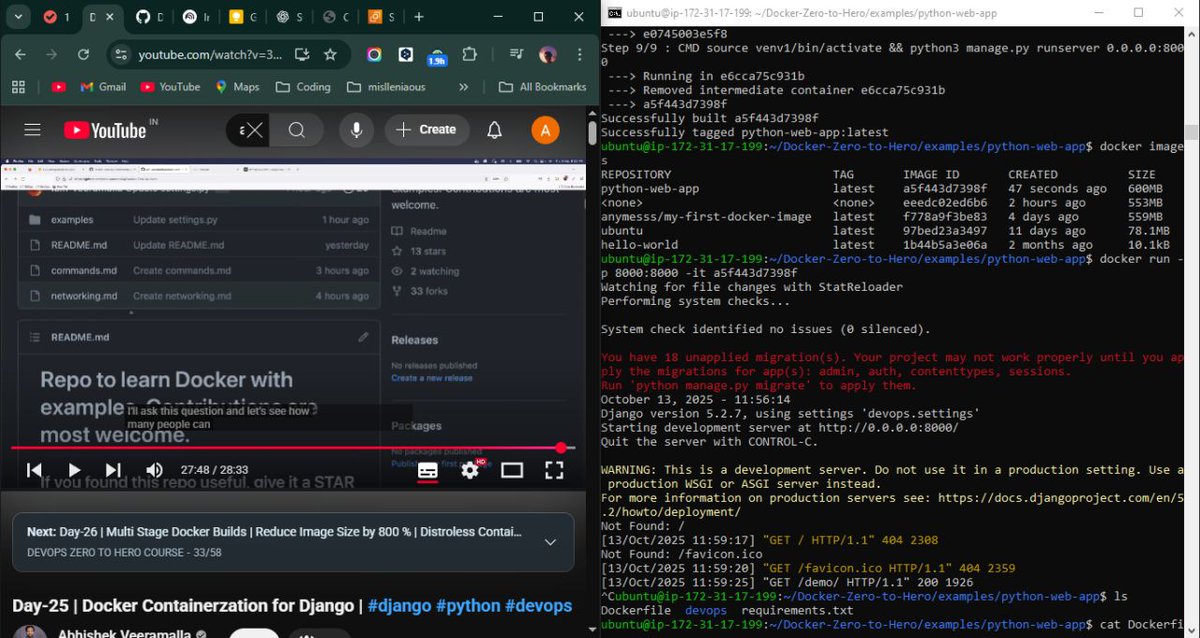Open the #devops hashtag link
The image size is (1200, 638).
[539, 606]
